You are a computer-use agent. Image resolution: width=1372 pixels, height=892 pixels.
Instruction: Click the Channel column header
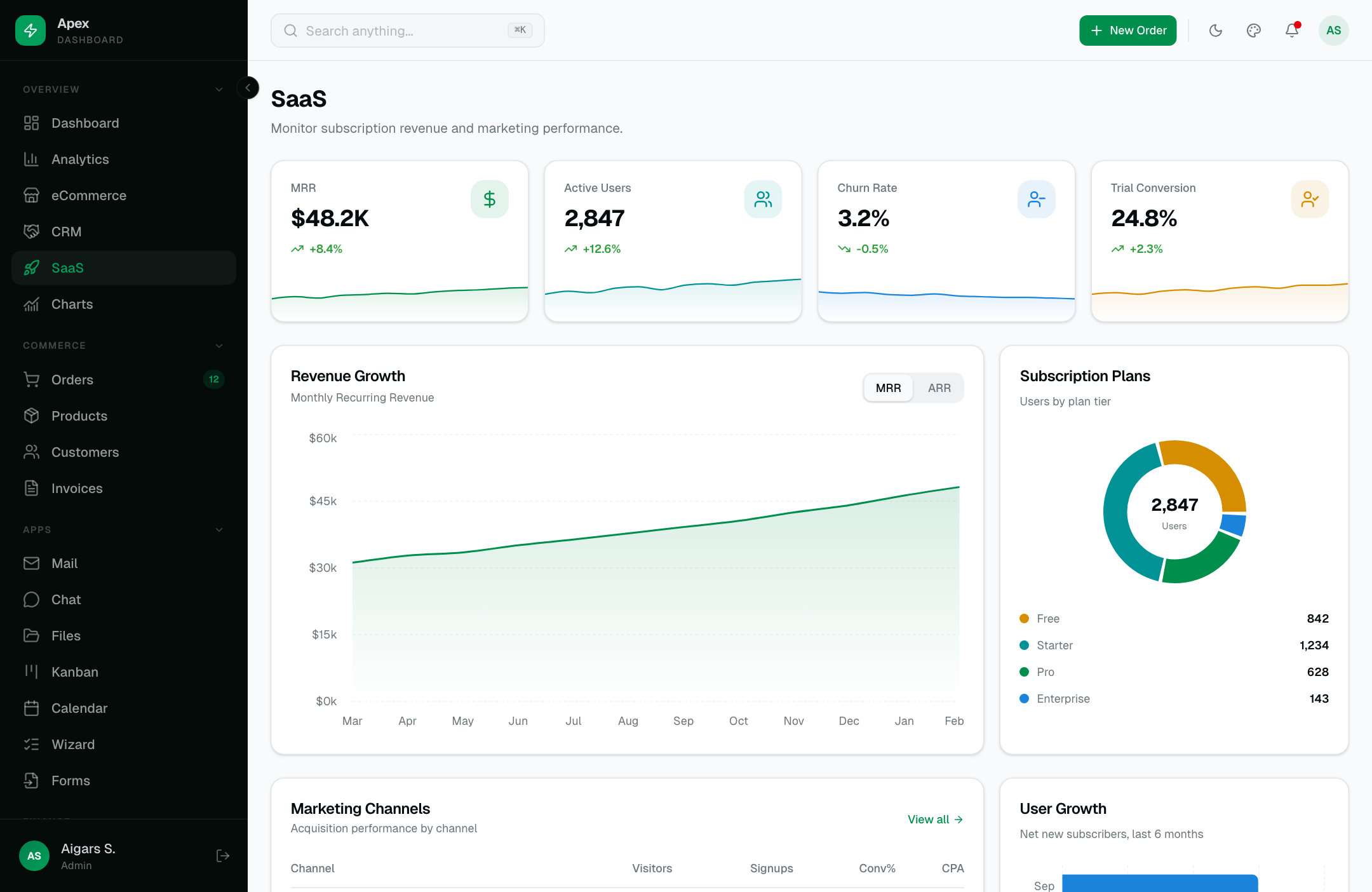tap(313, 868)
